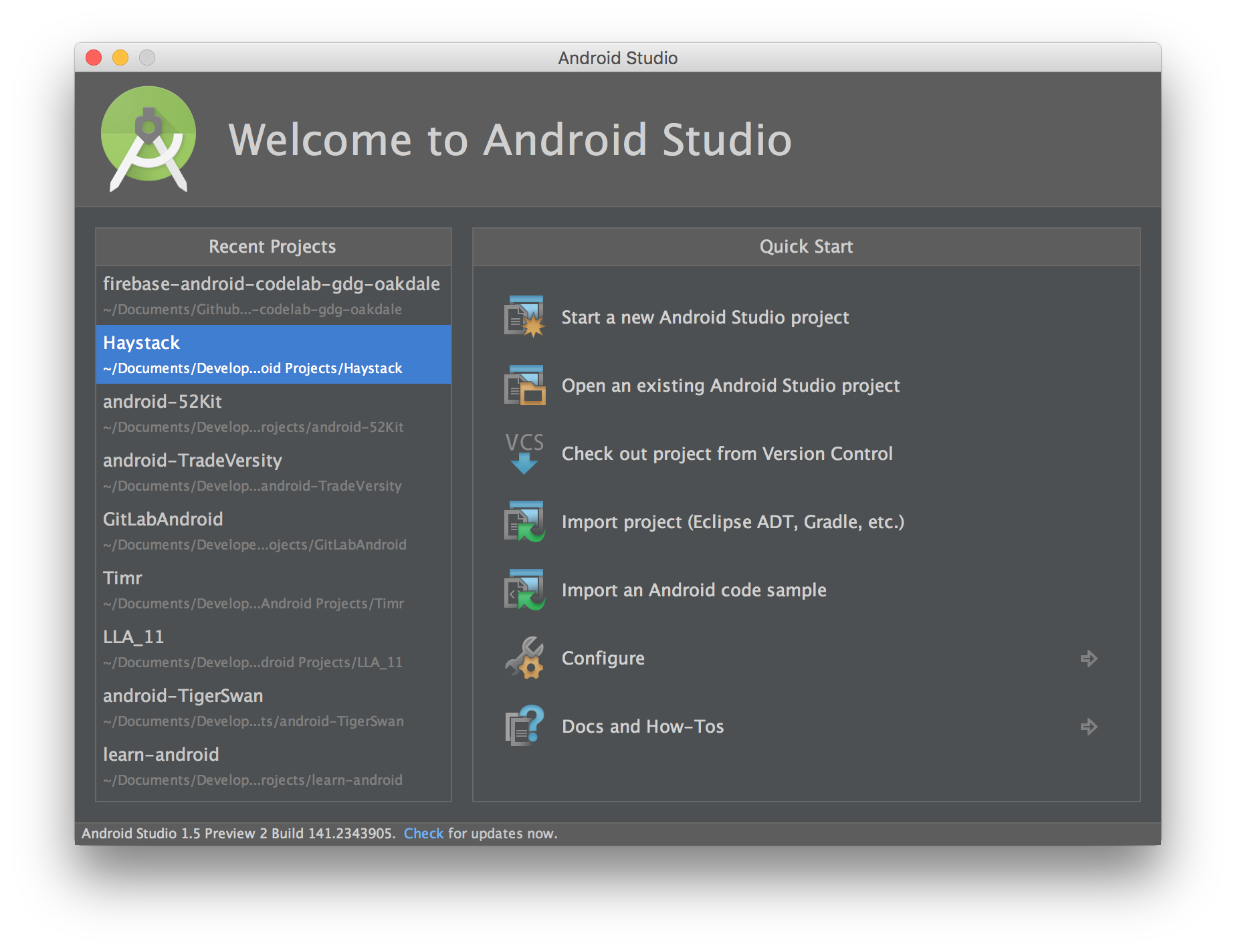Check out project from Version Control
Image resolution: width=1236 pixels, height=952 pixels.
click(x=727, y=453)
